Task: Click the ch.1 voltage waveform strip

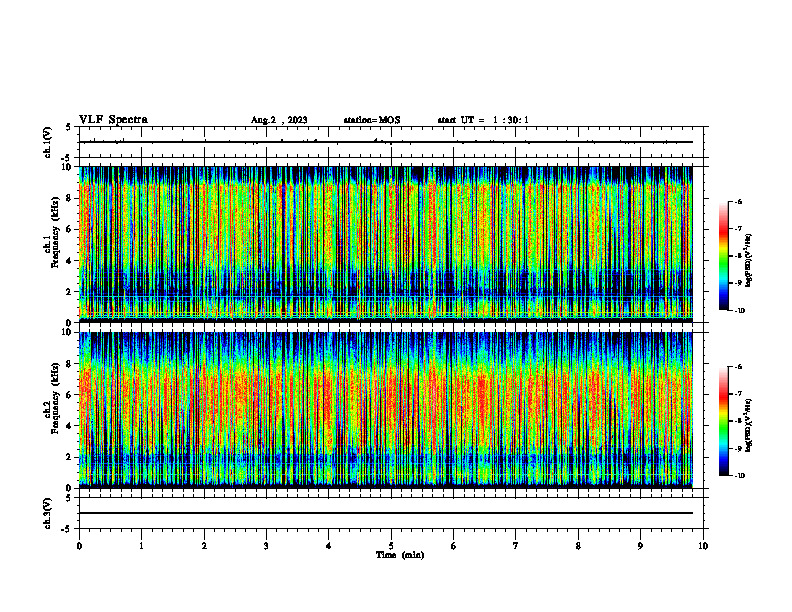Action: point(391,142)
